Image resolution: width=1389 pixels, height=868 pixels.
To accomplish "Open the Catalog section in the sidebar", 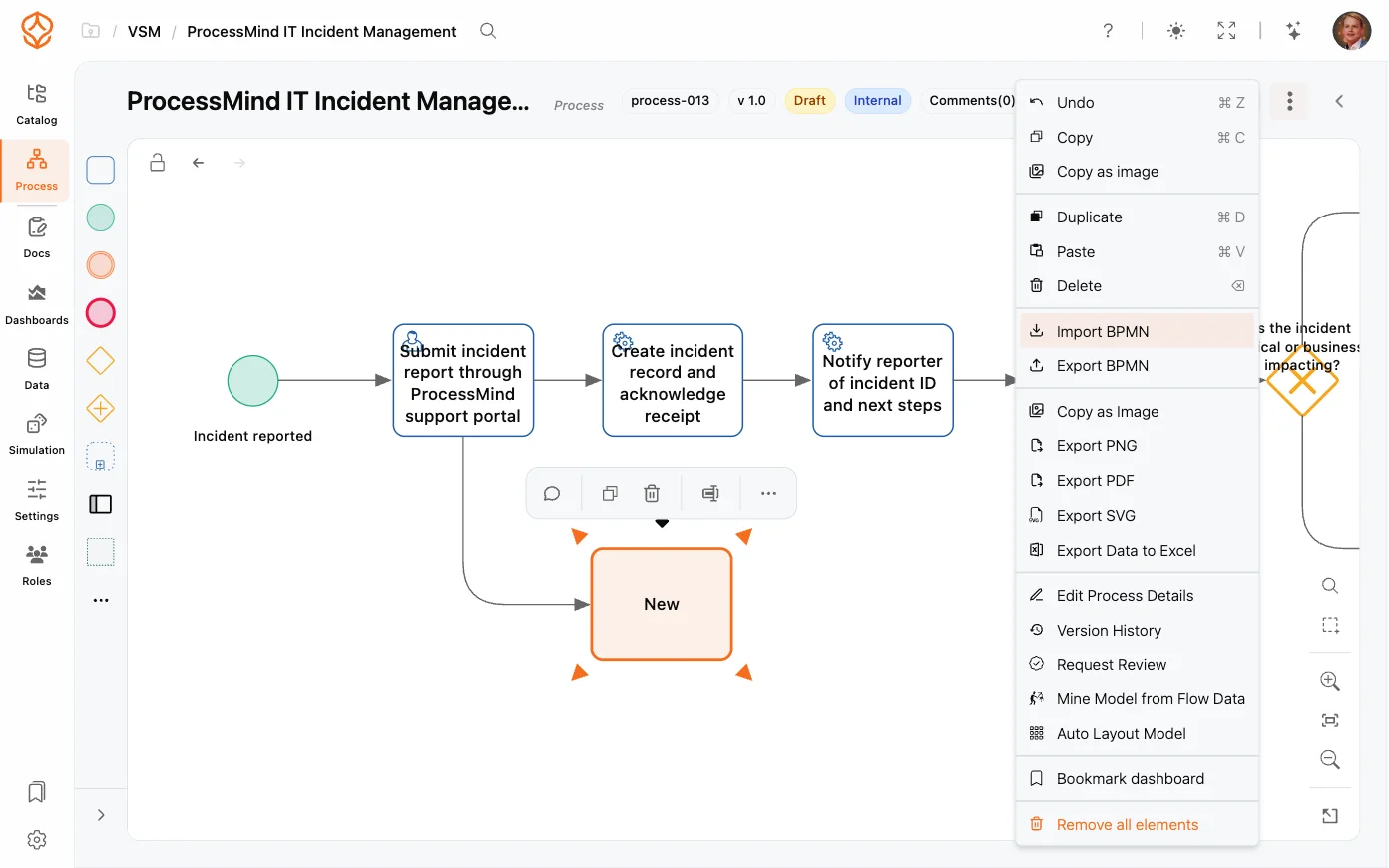I will point(37,104).
